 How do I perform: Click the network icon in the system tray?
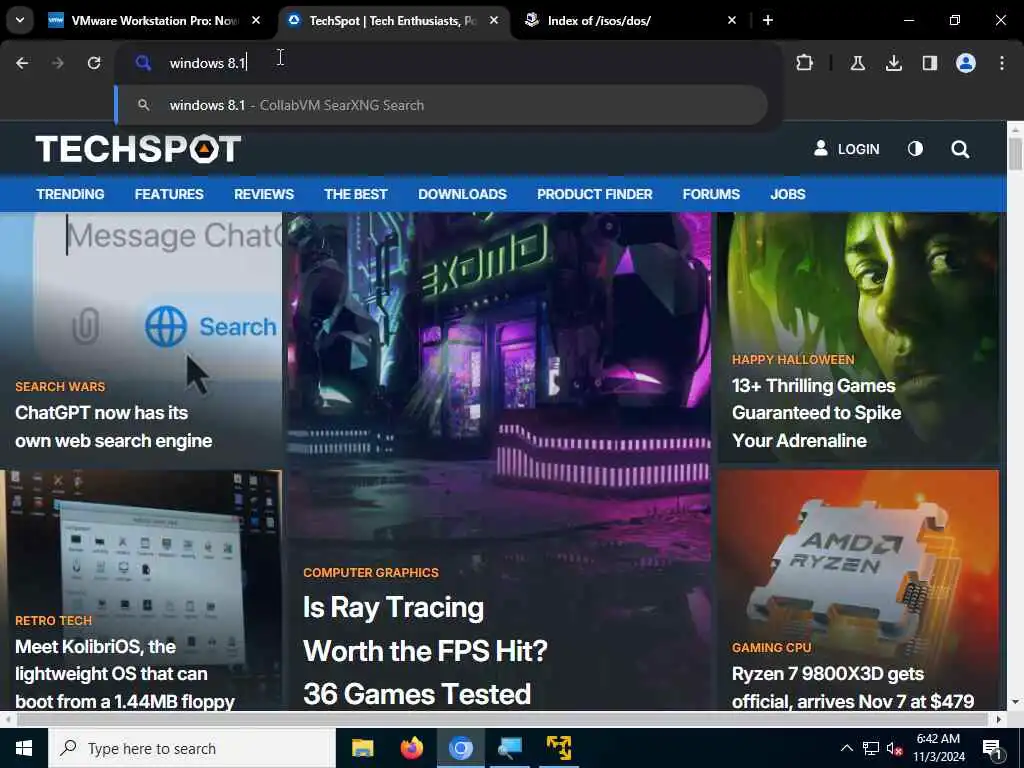[871, 748]
